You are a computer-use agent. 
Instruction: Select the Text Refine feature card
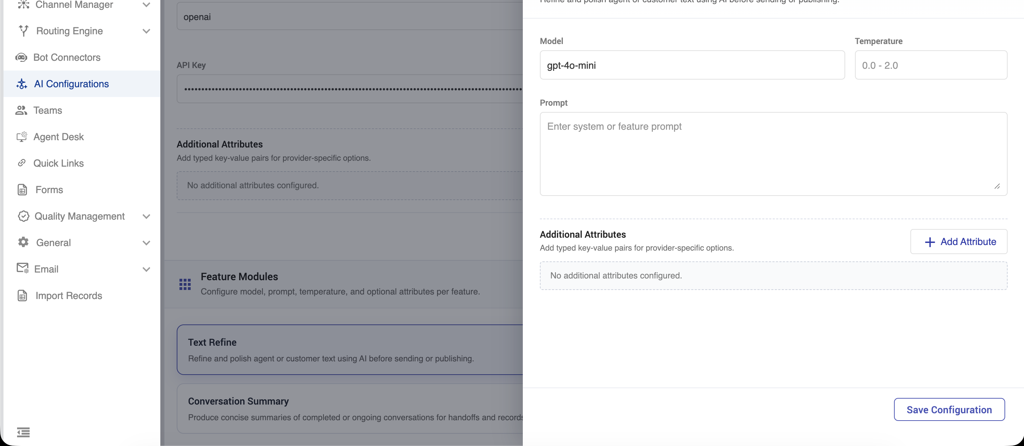(x=350, y=350)
